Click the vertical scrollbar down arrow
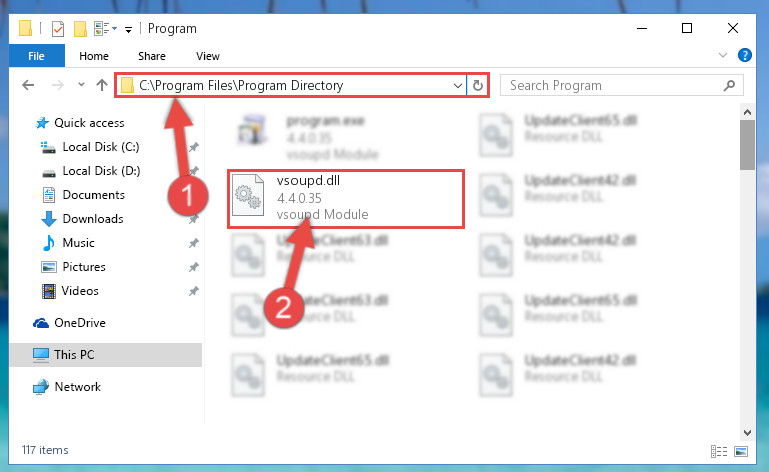 (x=747, y=433)
